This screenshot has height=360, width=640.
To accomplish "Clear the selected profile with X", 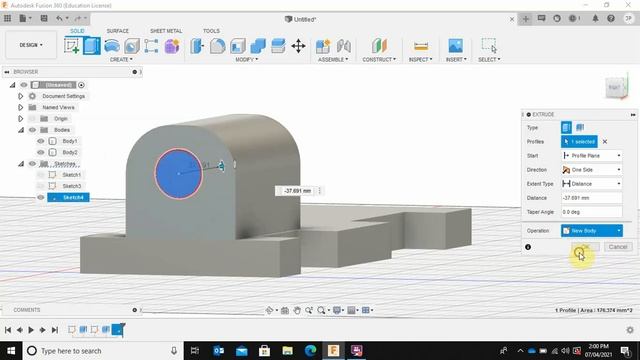I will 605,142.
